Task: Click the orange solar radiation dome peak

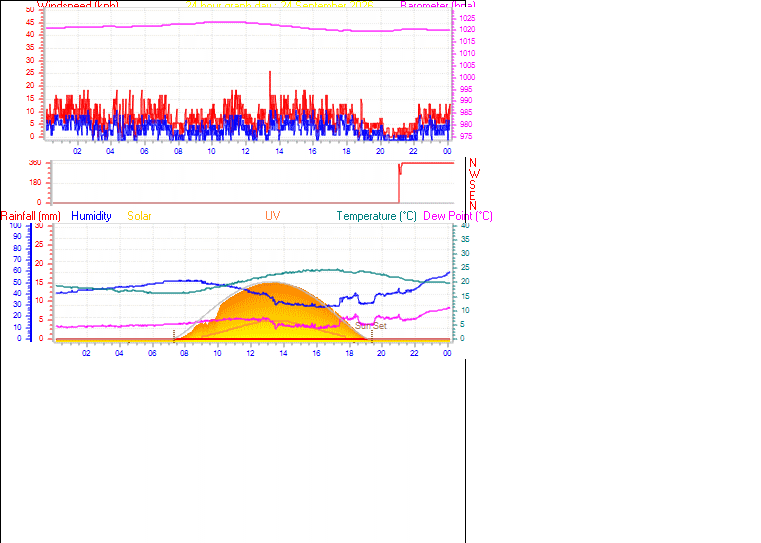Action: (x=273, y=283)
